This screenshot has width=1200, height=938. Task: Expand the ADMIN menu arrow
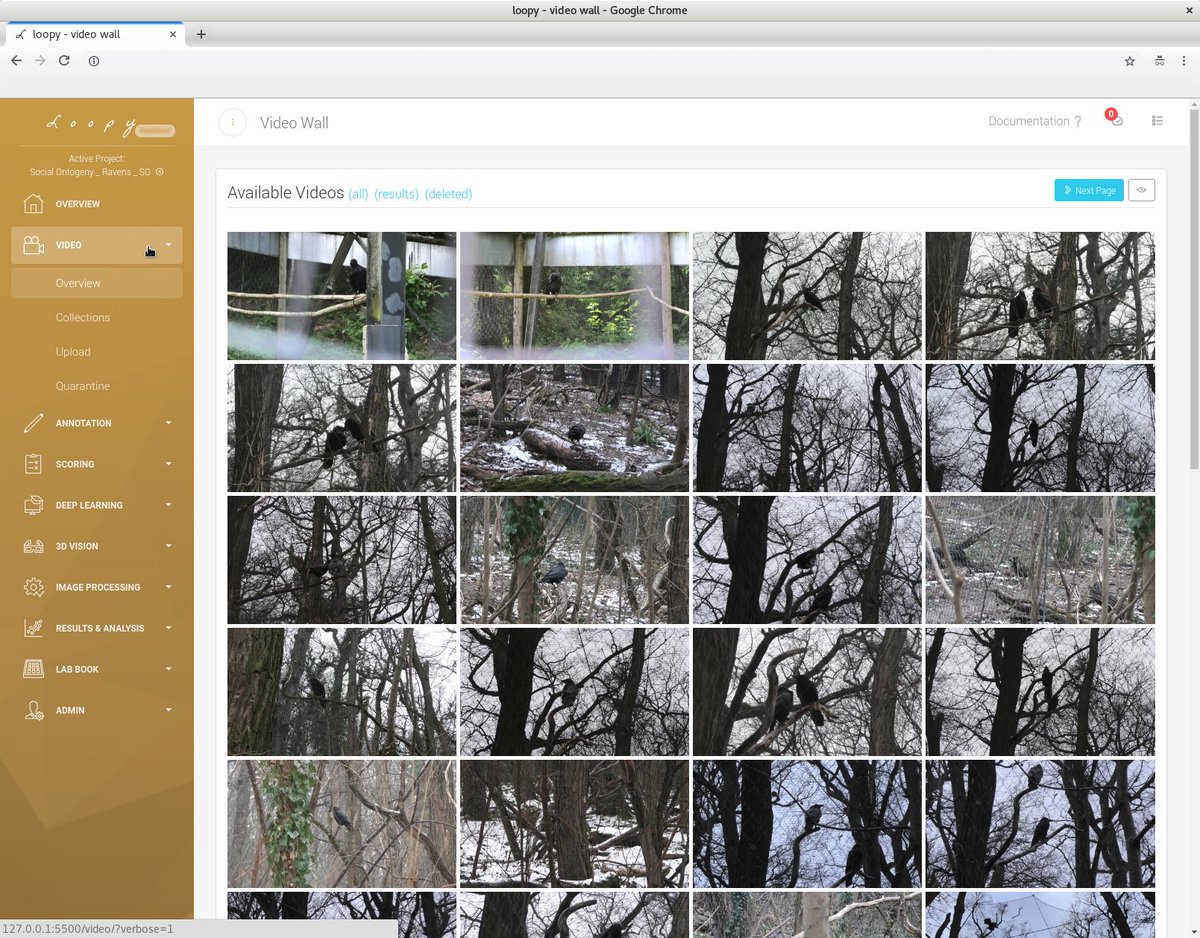168,710
